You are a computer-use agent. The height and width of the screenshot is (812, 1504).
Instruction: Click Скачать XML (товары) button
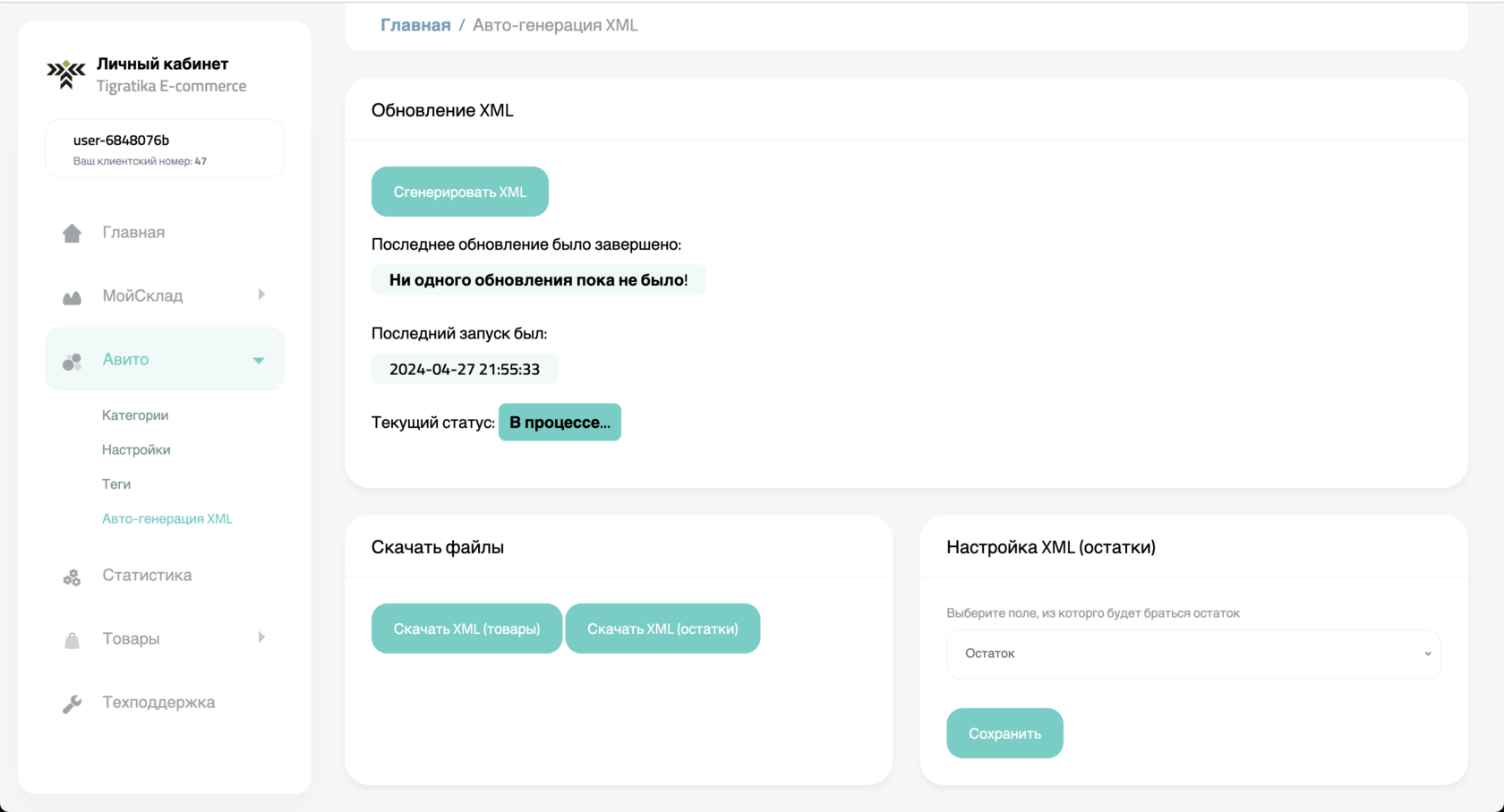(466, 628)
